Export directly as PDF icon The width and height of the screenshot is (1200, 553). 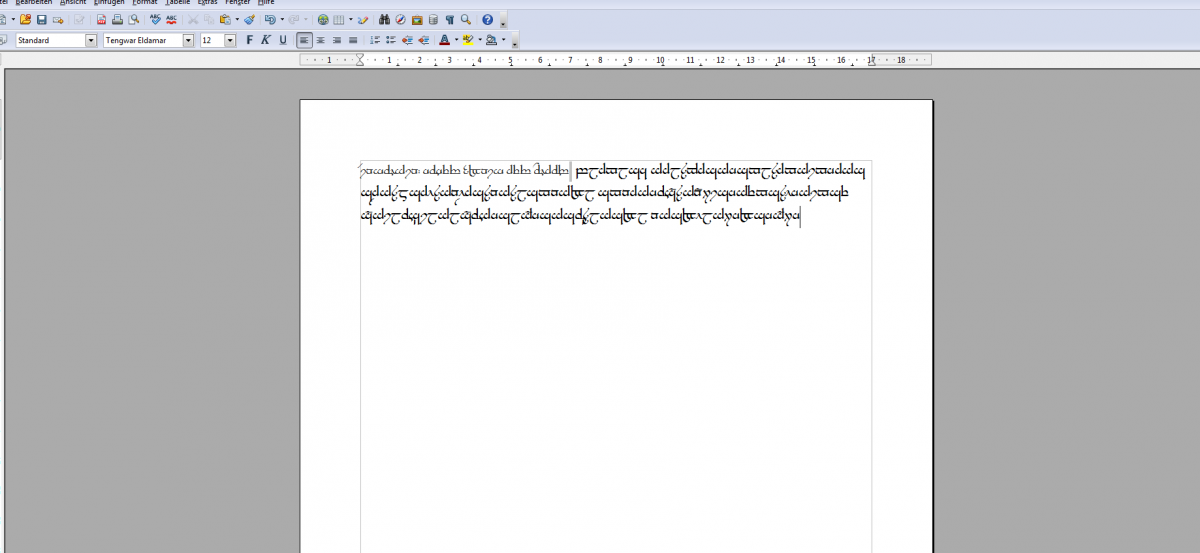coord(101,19)
